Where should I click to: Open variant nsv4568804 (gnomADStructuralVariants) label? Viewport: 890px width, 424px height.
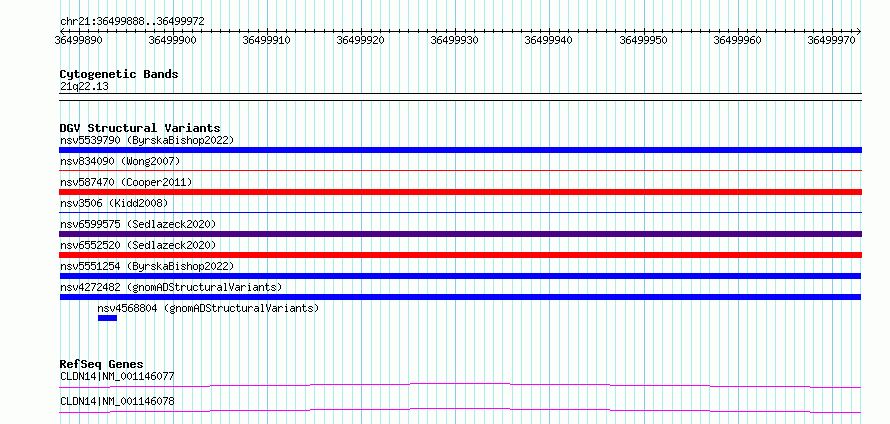[208, 308]
